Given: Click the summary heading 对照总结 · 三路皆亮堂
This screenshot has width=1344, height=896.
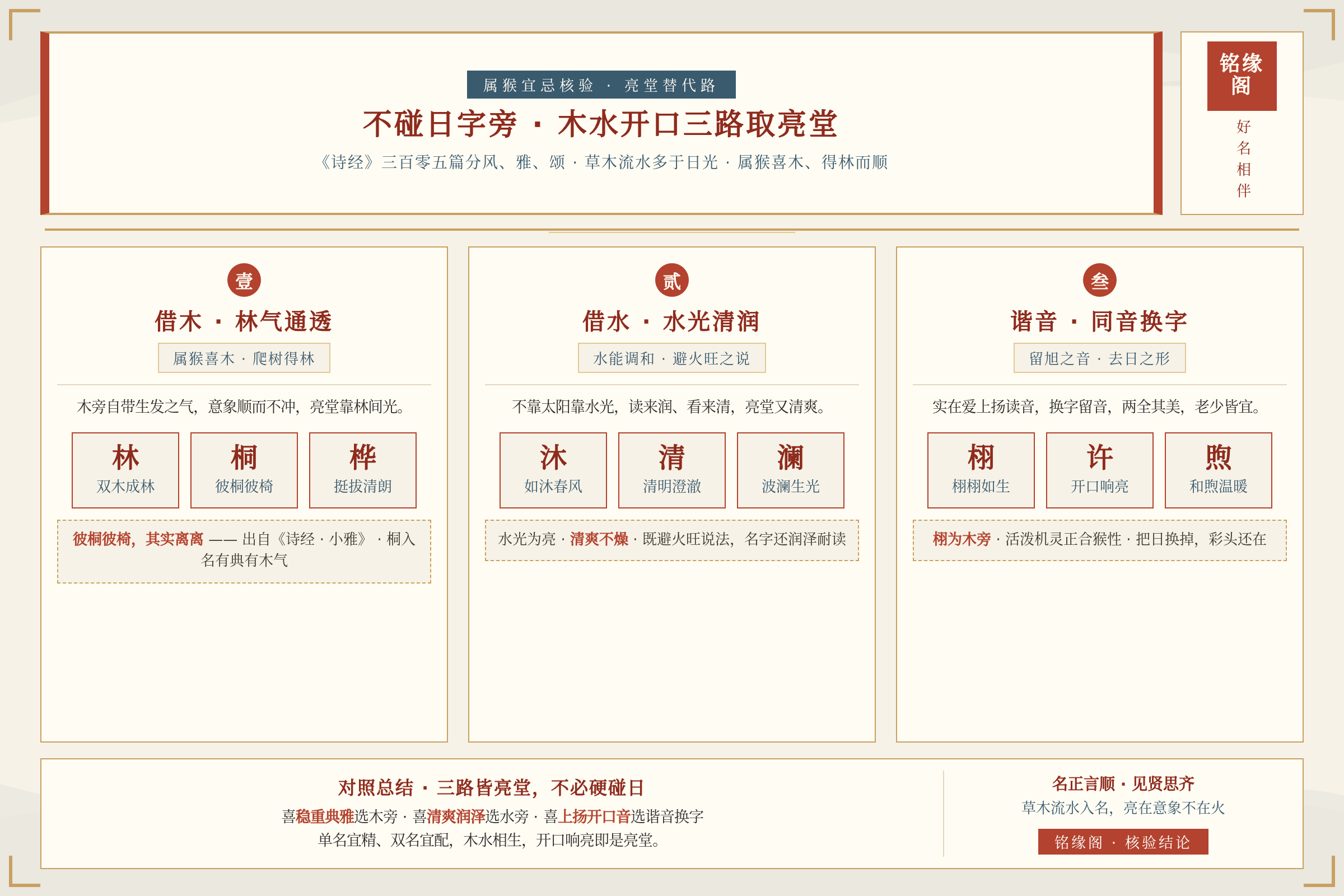Looking at the screenshot, I should pos(492,787).
